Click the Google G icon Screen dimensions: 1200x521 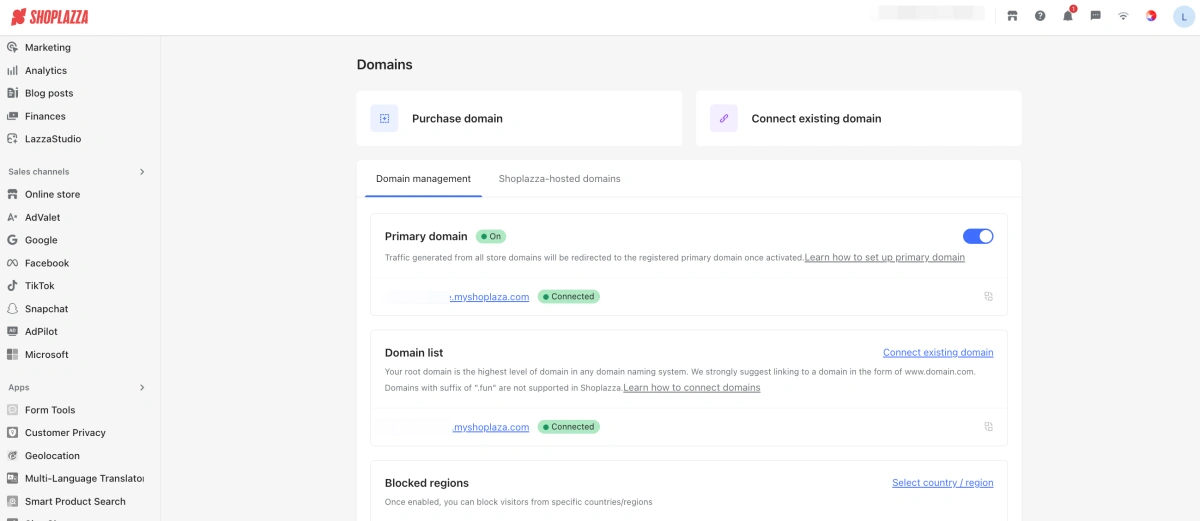pos(13,240)
